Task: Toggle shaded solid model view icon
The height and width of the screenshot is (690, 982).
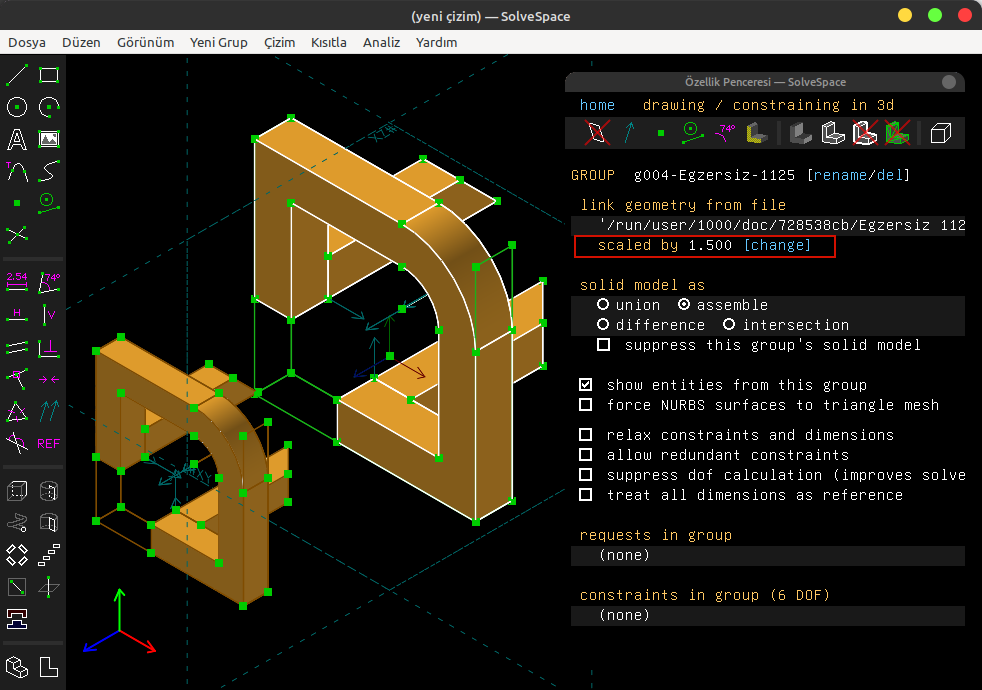Action: pyautogui.click(x=800, y=133)
